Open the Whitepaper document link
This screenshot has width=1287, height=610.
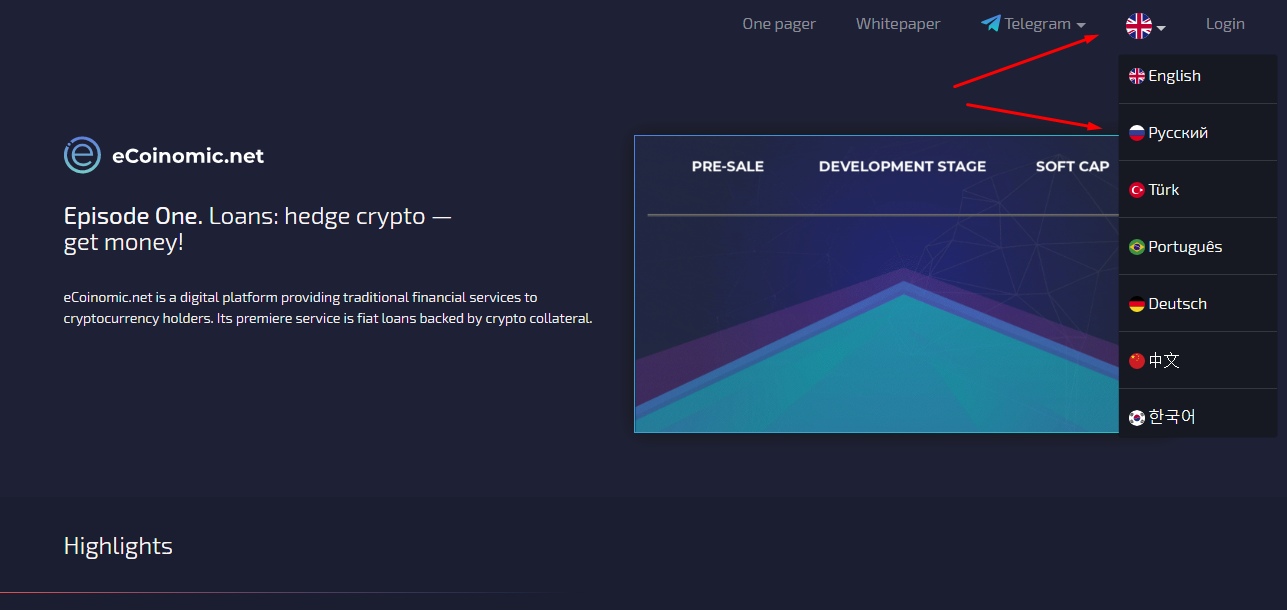(897, 24)
